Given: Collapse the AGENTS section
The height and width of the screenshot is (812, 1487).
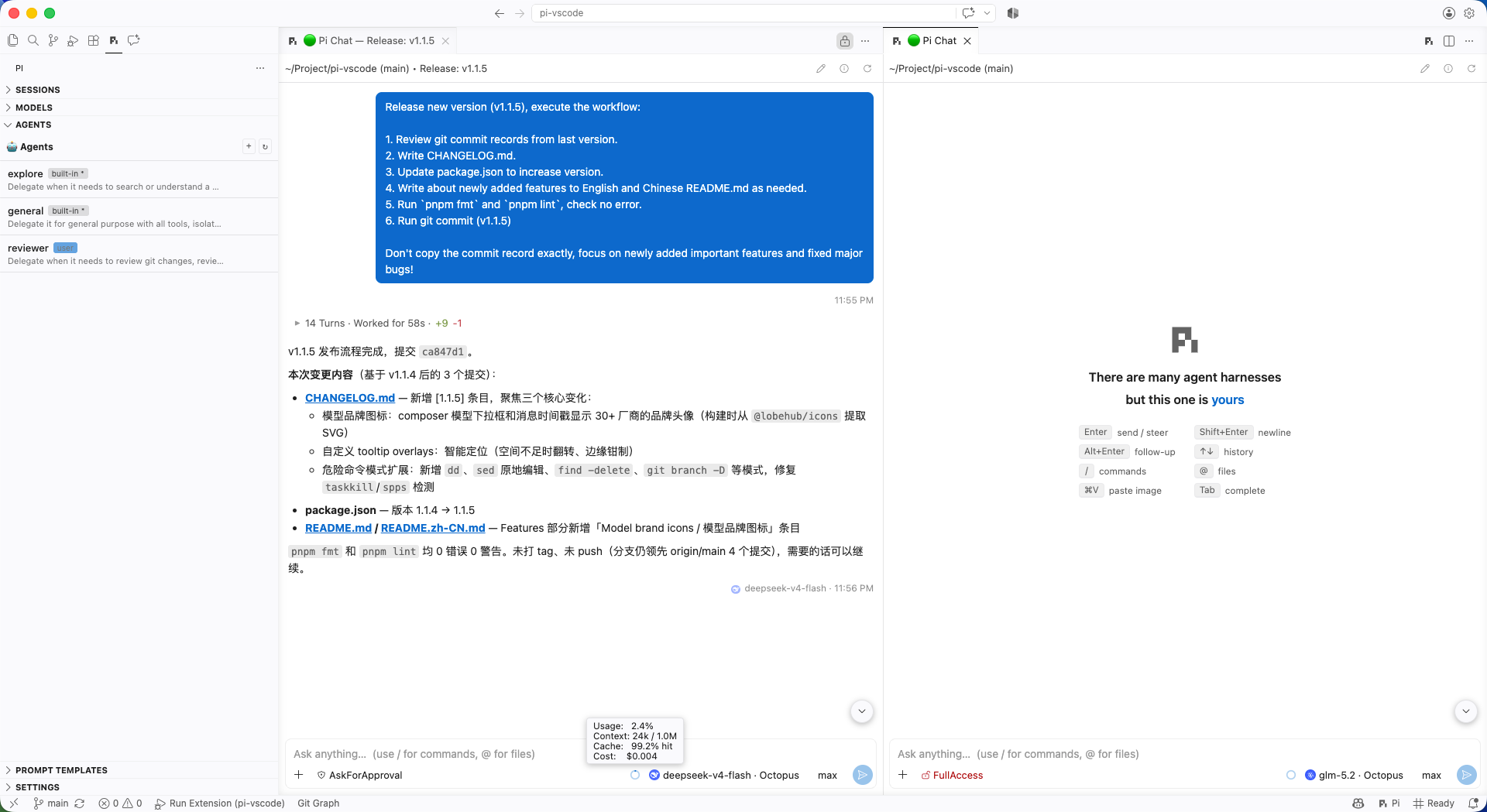Looking at the screenshot, I should (139, 125).
